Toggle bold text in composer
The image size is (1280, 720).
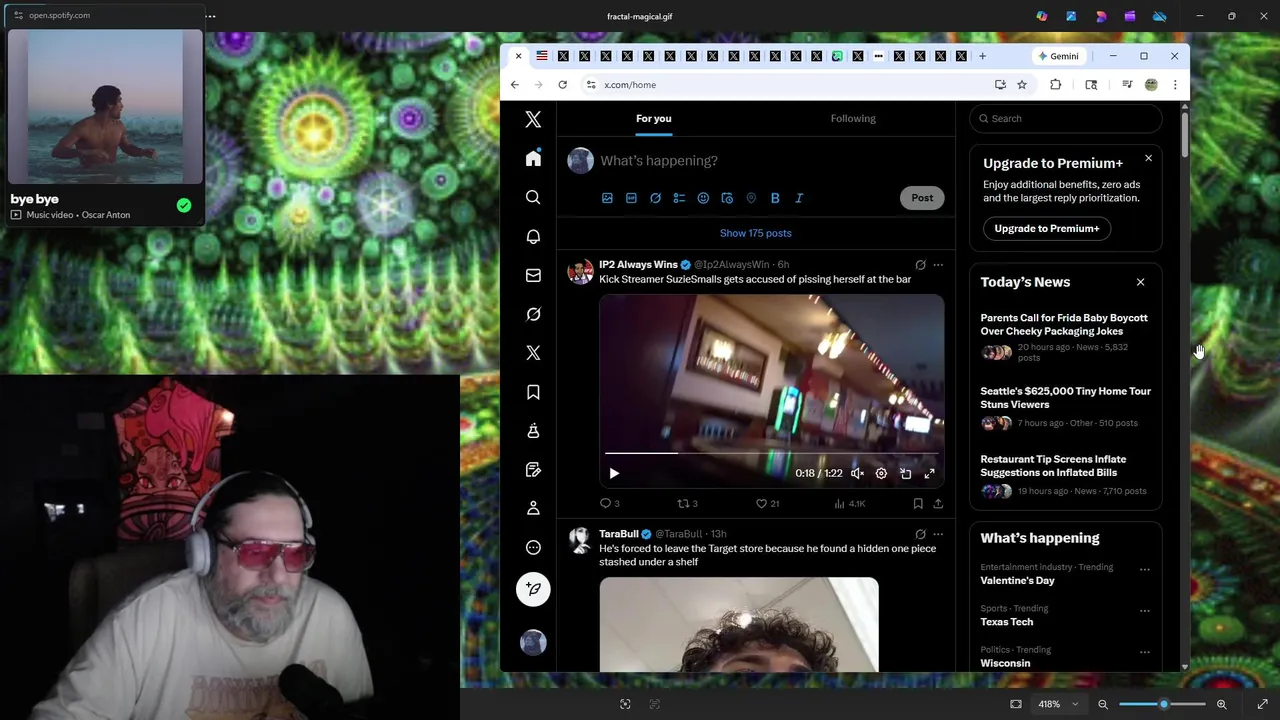click(x=775, y=198)
